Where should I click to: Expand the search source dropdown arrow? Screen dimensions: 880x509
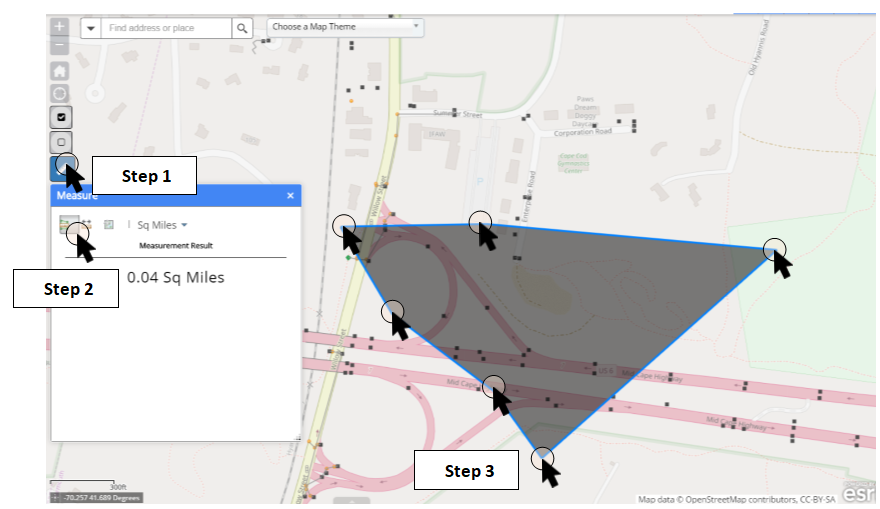(91, 28)
